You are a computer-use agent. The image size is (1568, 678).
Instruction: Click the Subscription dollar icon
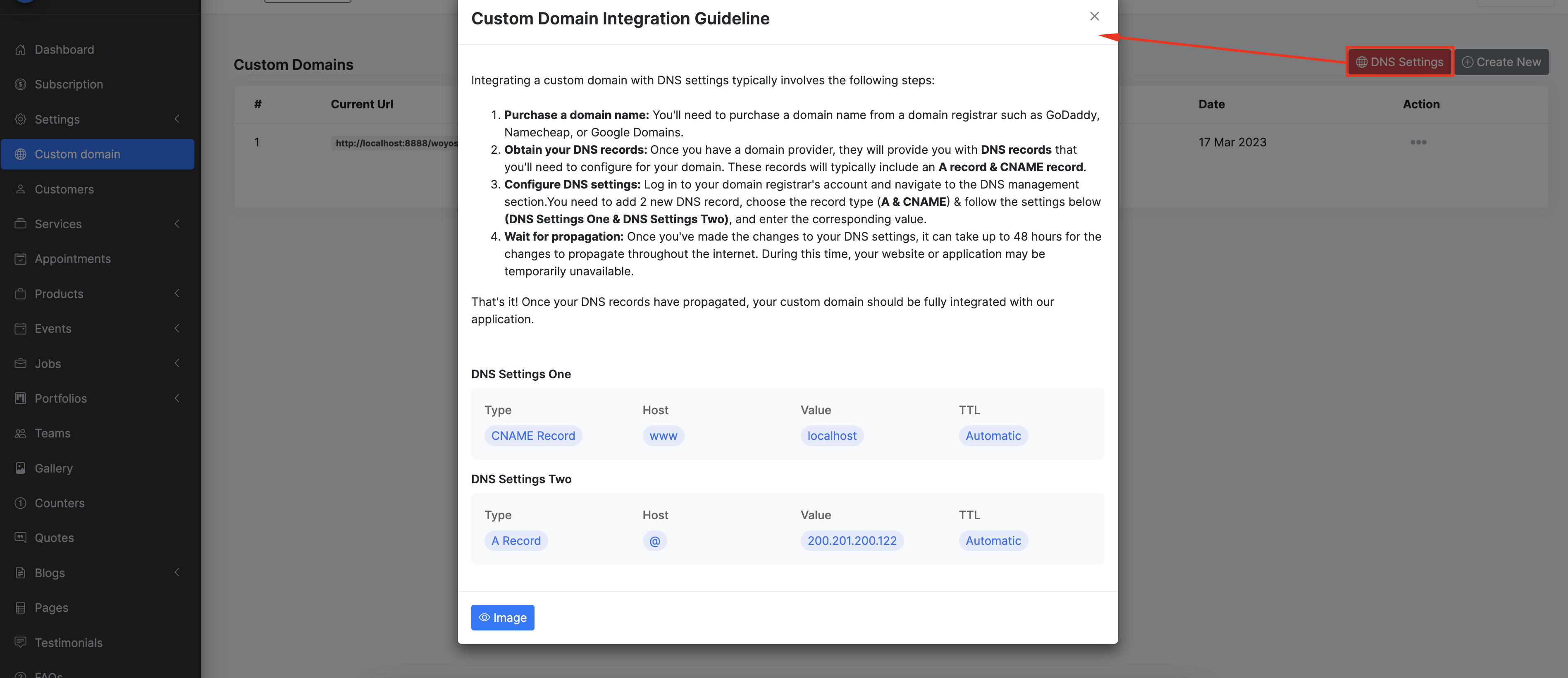[x=21, y=84]
